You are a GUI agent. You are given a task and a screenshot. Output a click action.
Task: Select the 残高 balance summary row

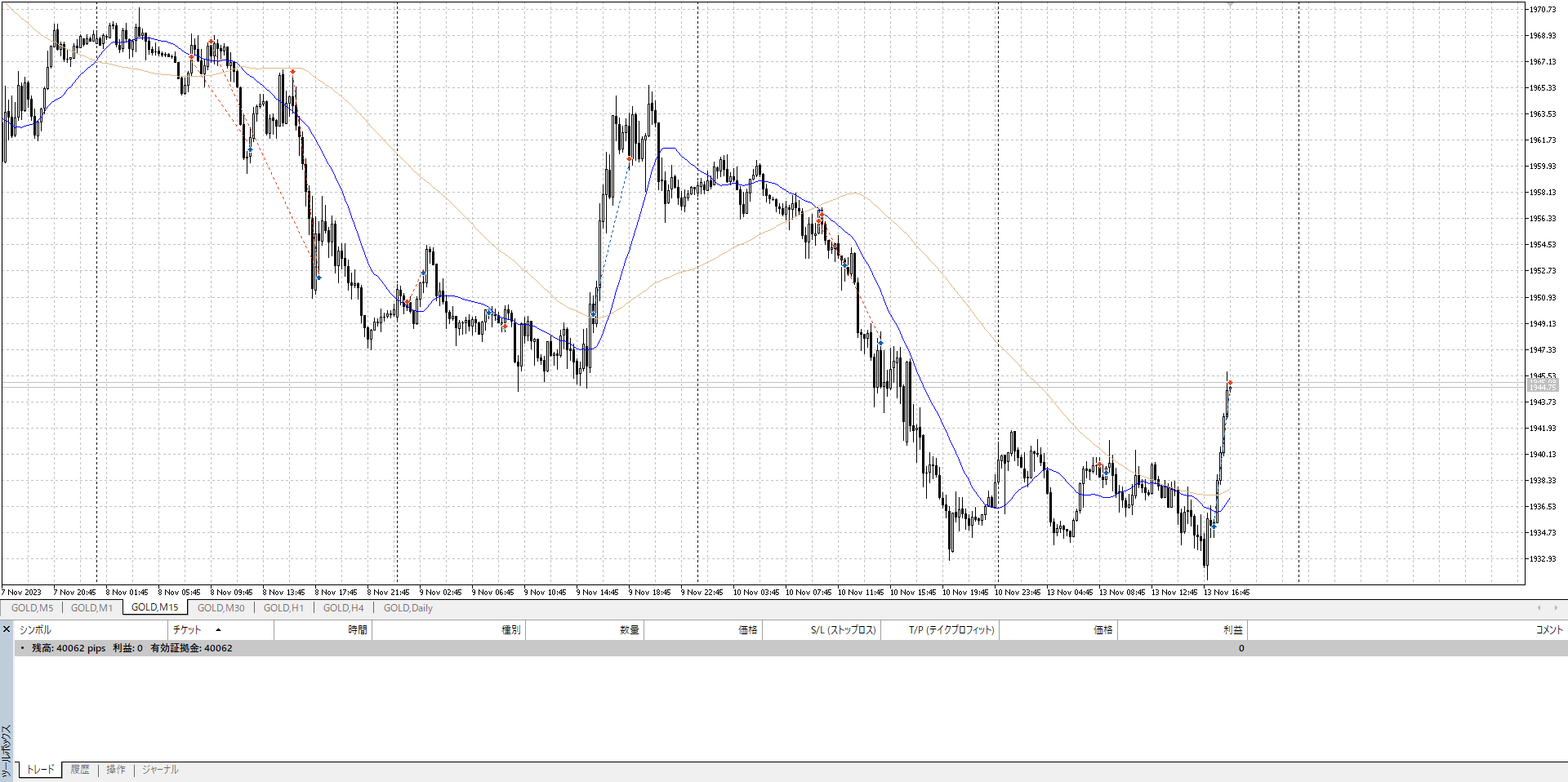[x=131, y=648]
